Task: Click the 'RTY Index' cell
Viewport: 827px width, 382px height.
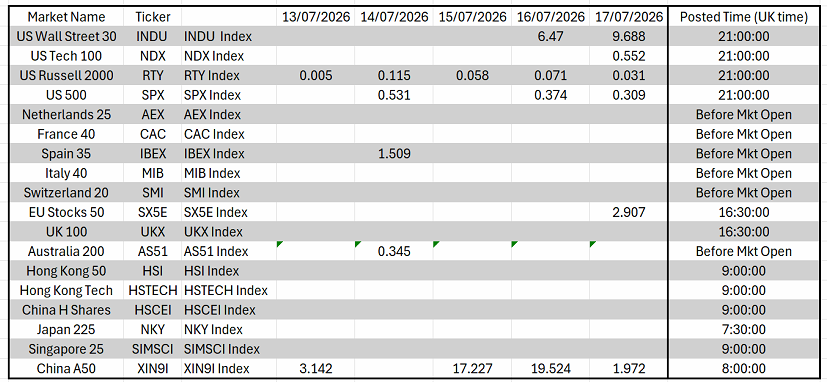Action: click(229, 75)
